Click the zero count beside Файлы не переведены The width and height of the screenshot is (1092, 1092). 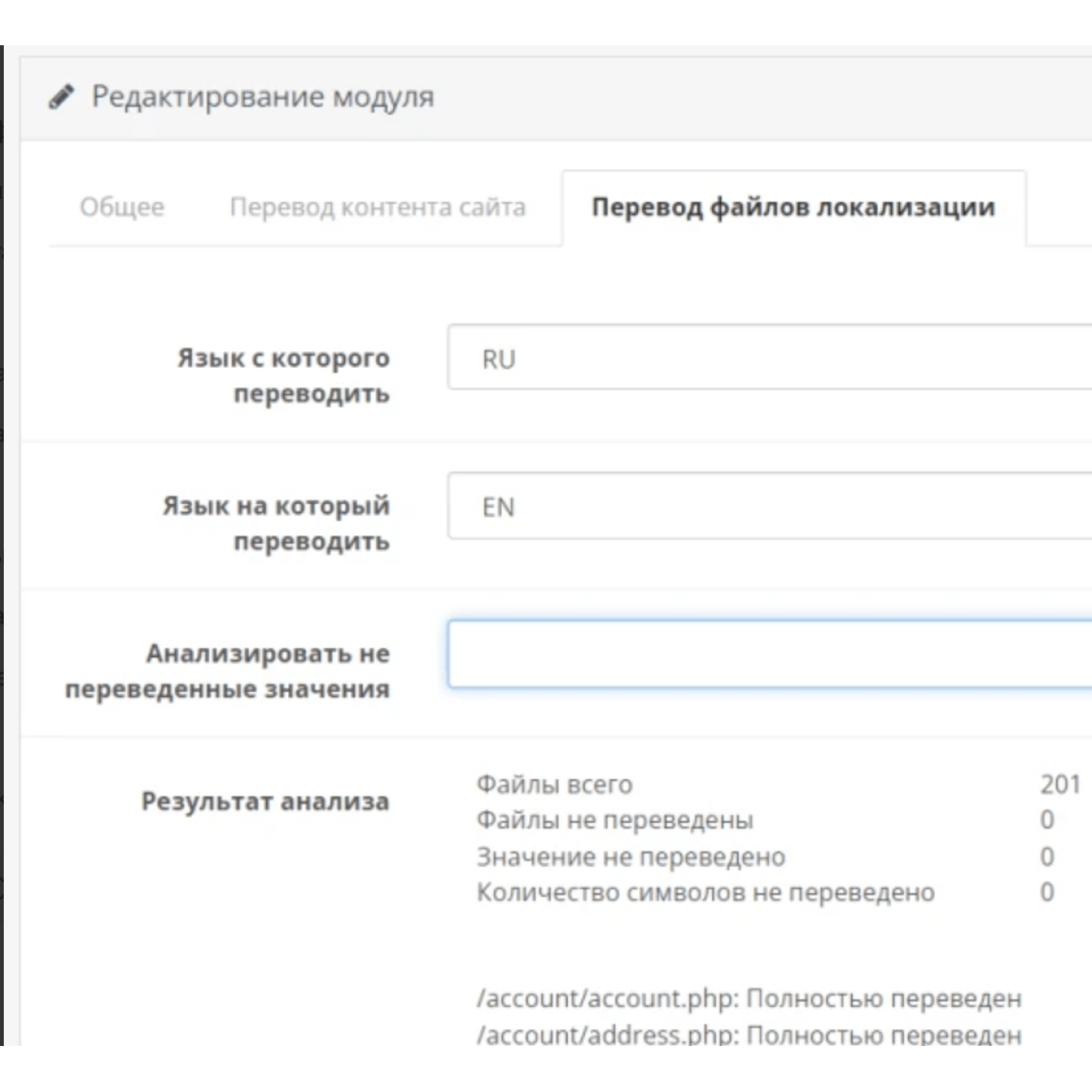tap(1047, 820)
